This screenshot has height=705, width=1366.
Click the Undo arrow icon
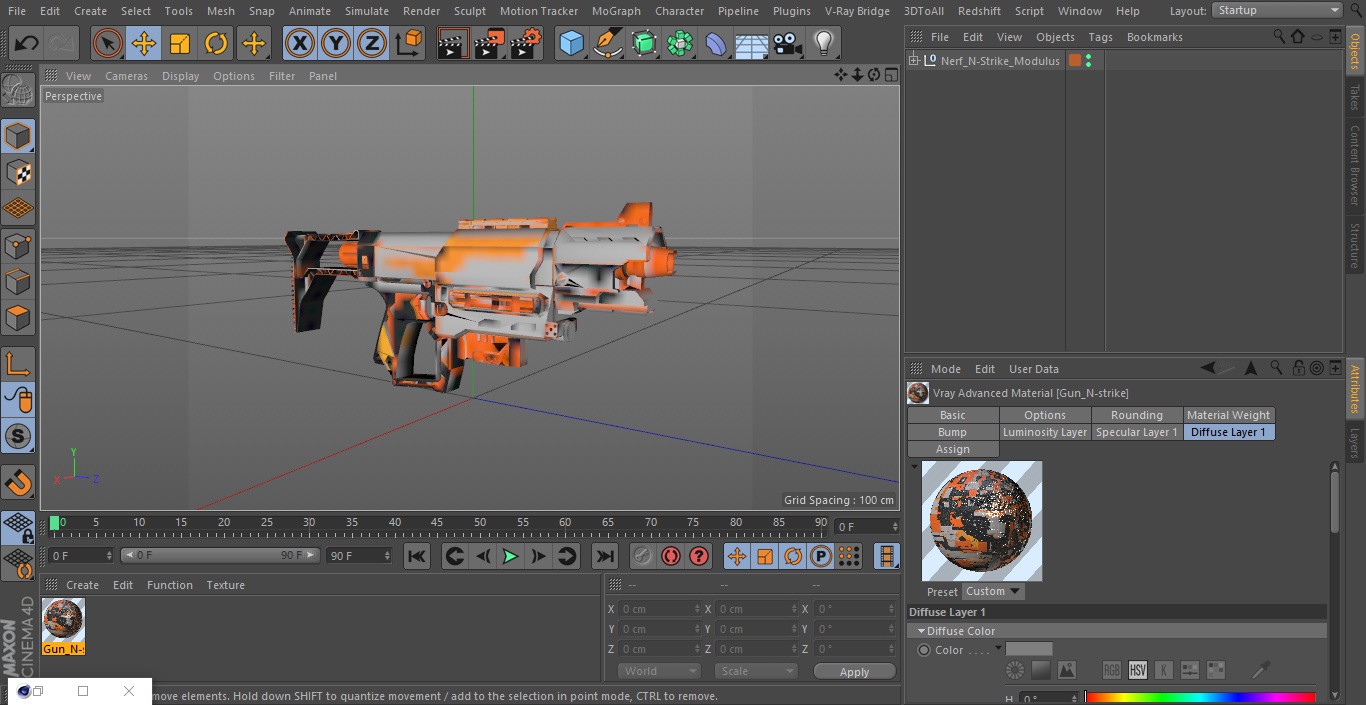click(x=27, y=43)
